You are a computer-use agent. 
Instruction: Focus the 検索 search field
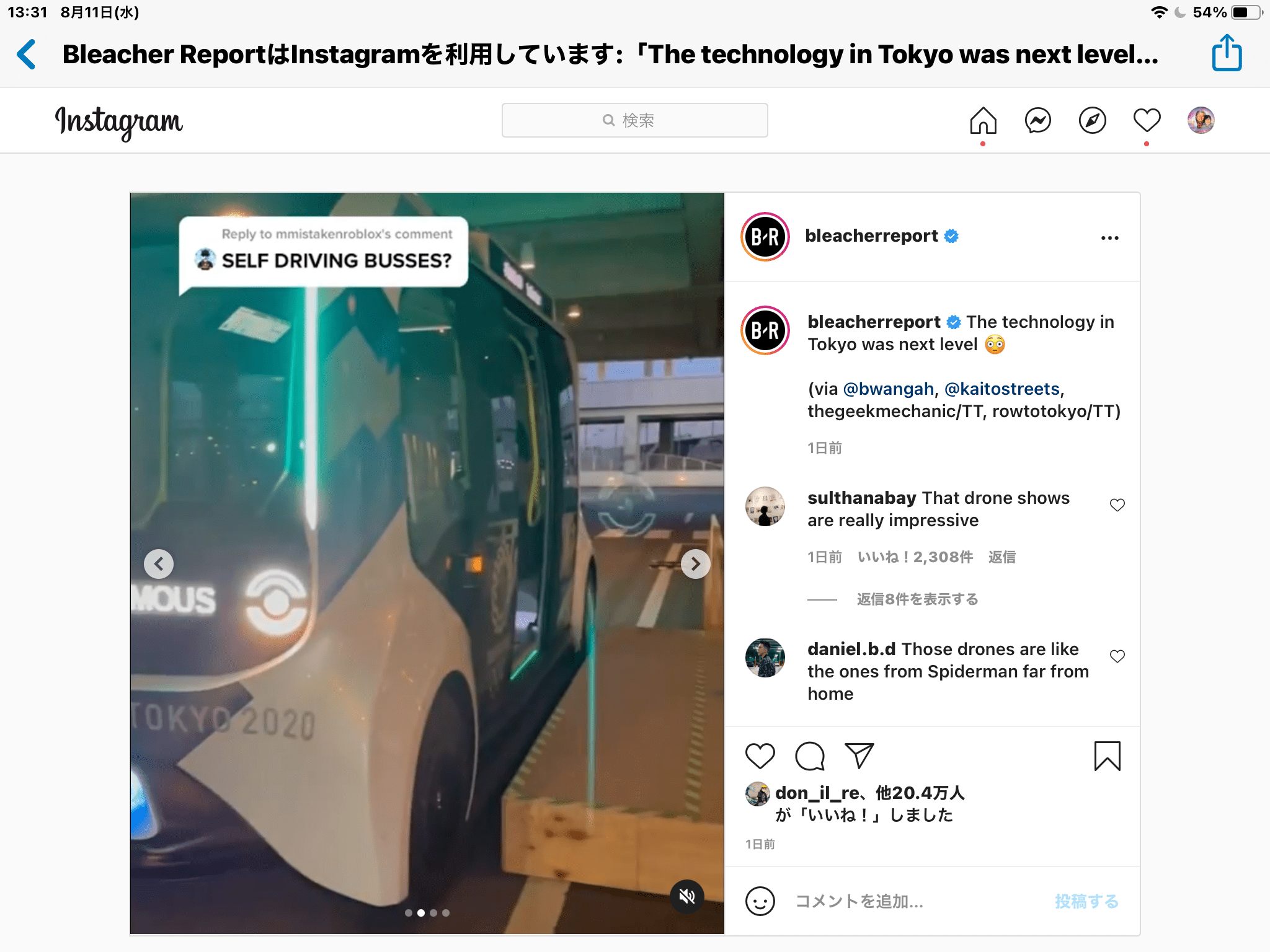tap(635, 120)
